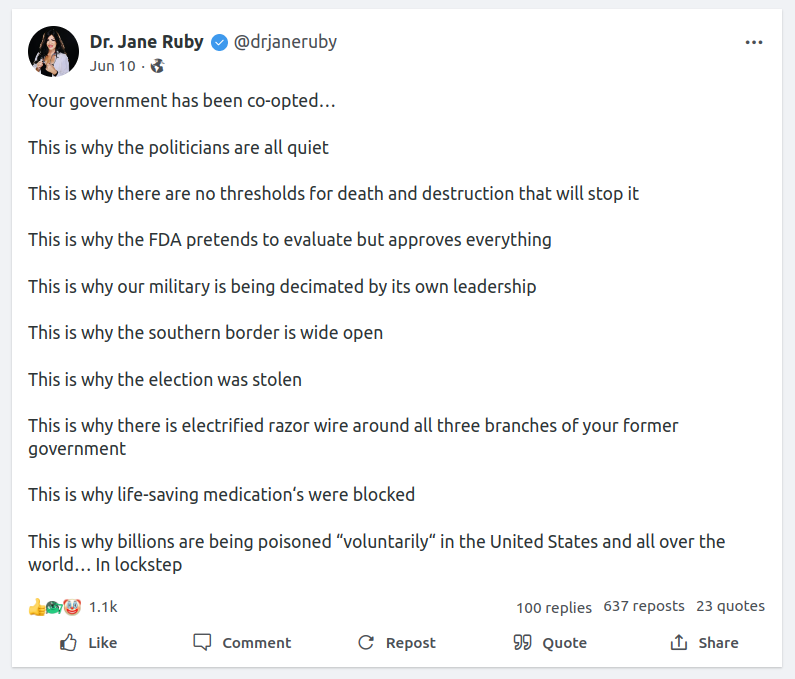Click the globe public visibility icon
The width and height of the screenshot is (795, 679).
[157, 66]
